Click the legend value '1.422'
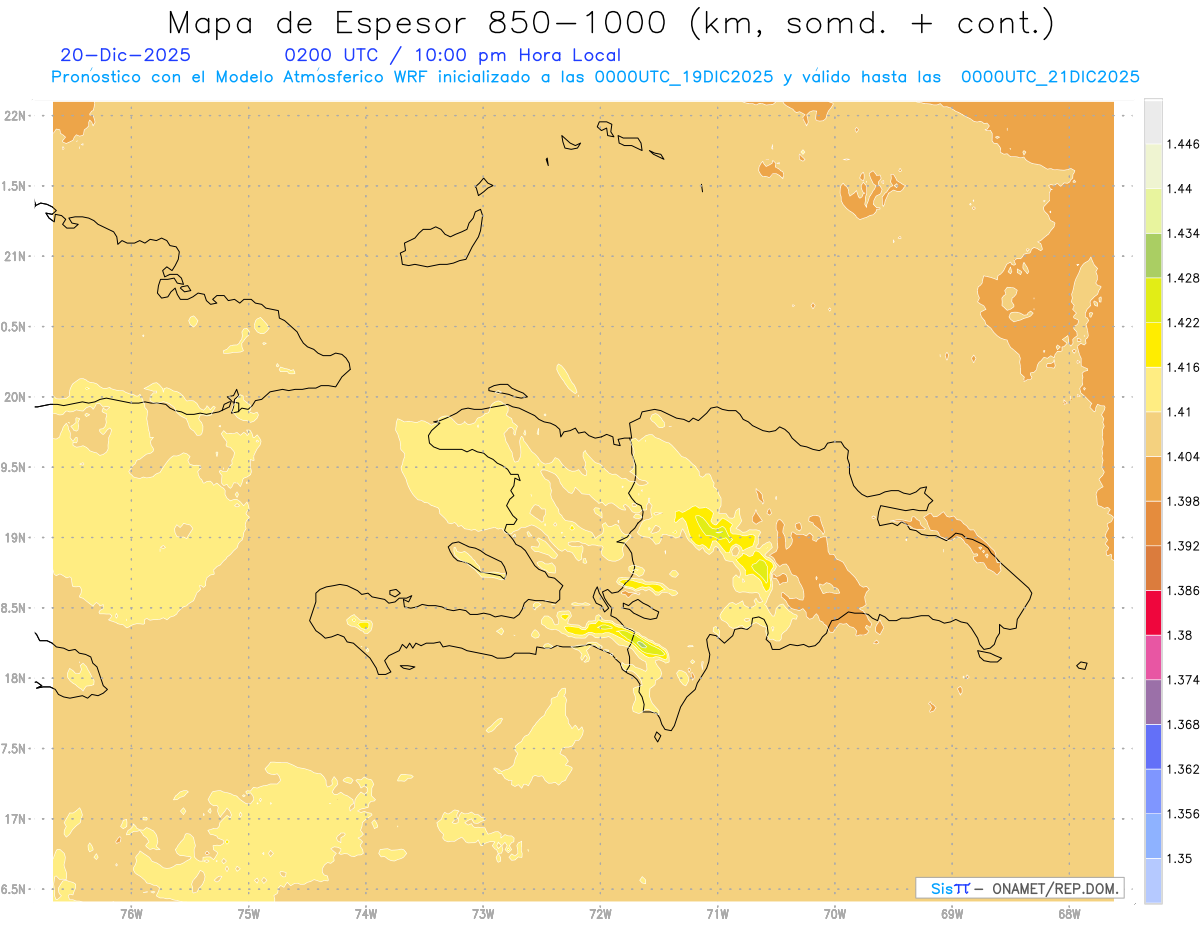 pyautogui.click(x=1182, y=322)
